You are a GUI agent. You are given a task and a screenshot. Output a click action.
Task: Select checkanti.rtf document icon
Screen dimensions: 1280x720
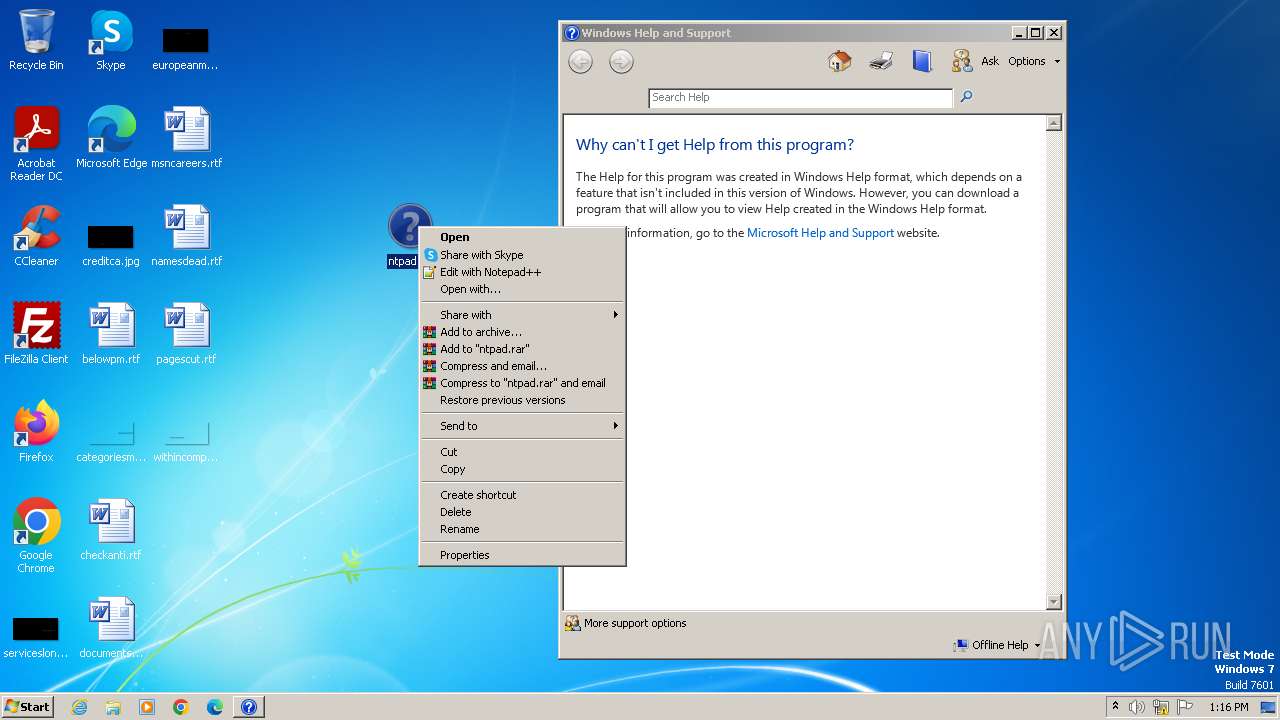tap(111, 530)
